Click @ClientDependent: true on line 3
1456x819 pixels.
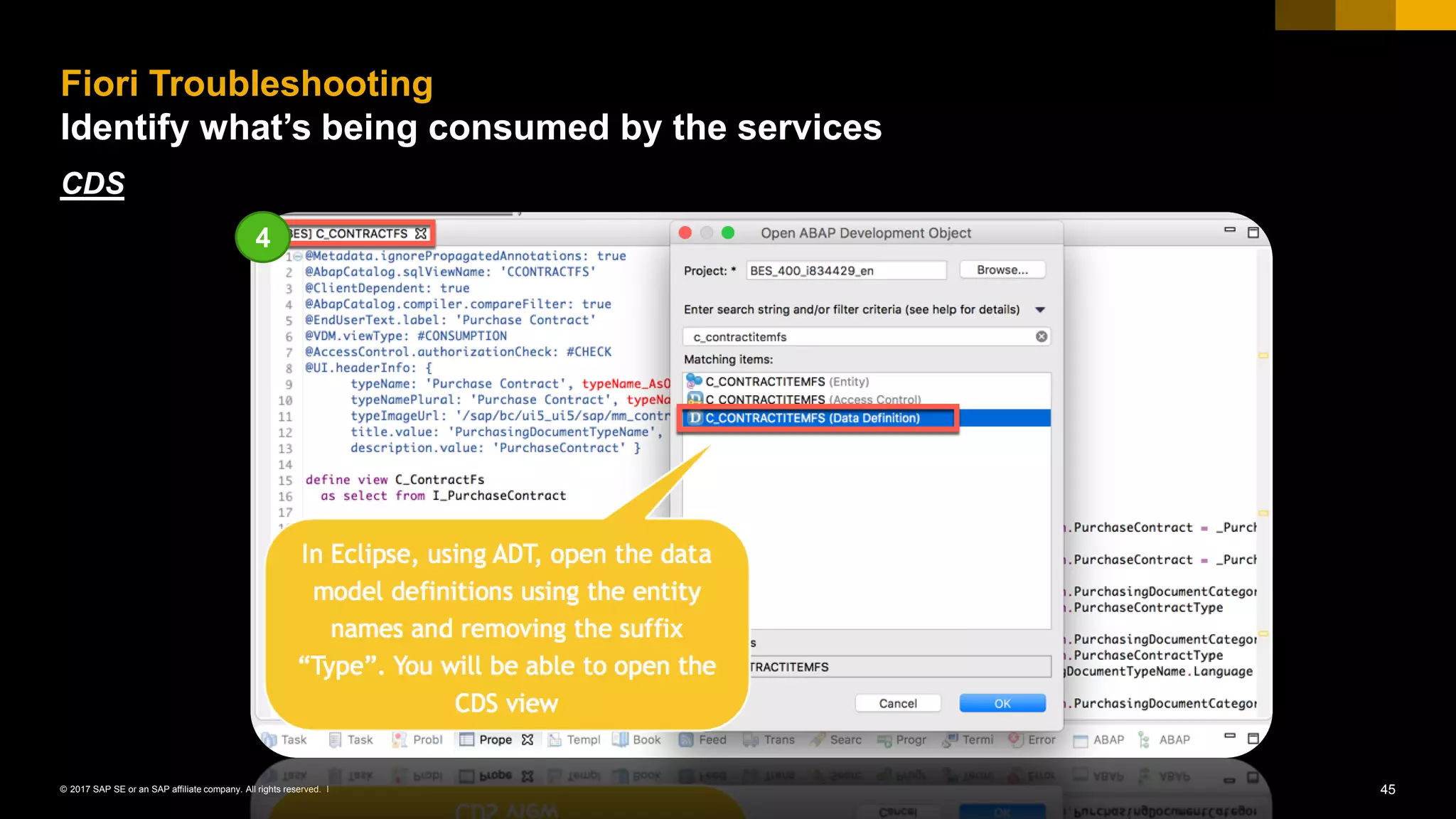point(387,288)
